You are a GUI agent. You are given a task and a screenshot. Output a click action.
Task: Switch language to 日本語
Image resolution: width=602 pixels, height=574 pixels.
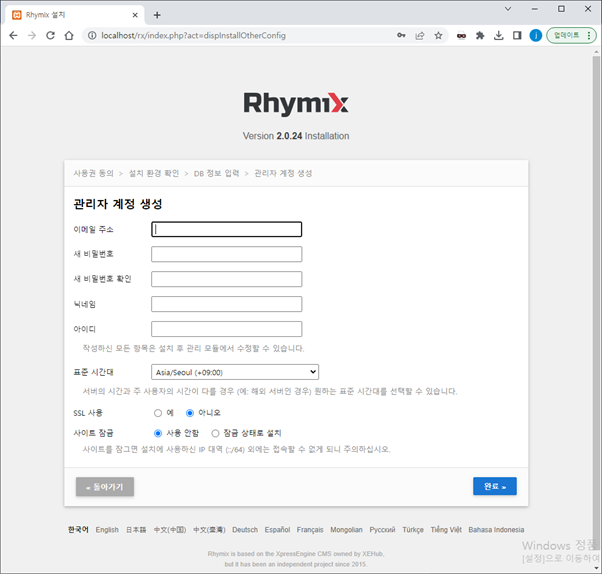[x=136, y=529]
